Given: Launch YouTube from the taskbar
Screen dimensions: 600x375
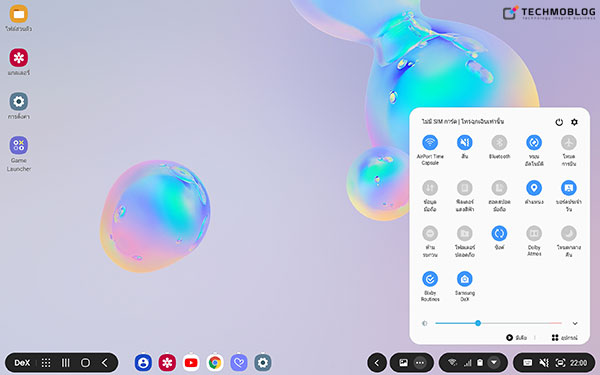Looking at the screenshot, I should point(191,362).
